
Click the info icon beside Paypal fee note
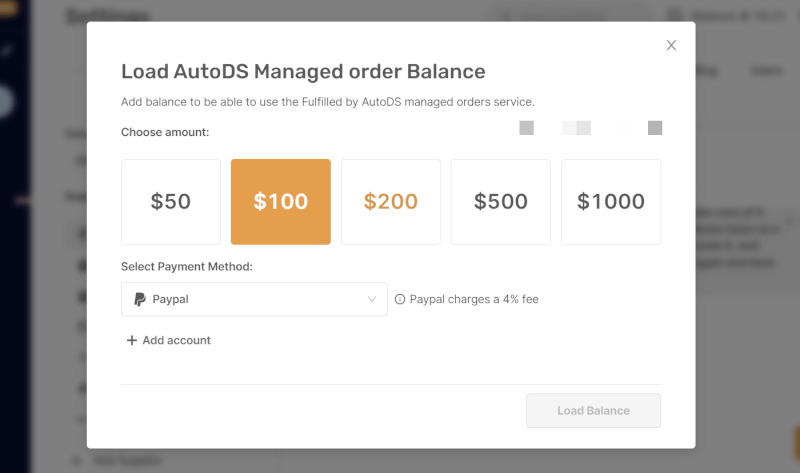(400, 299)
